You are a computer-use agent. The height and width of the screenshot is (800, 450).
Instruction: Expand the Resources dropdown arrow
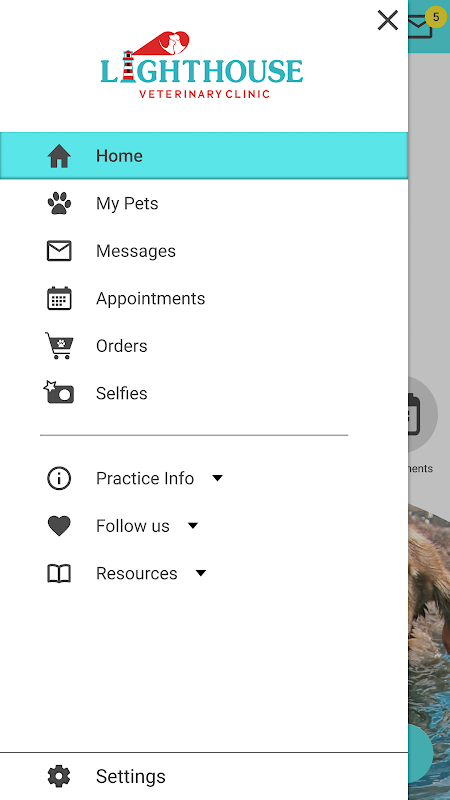click(201, 573)
